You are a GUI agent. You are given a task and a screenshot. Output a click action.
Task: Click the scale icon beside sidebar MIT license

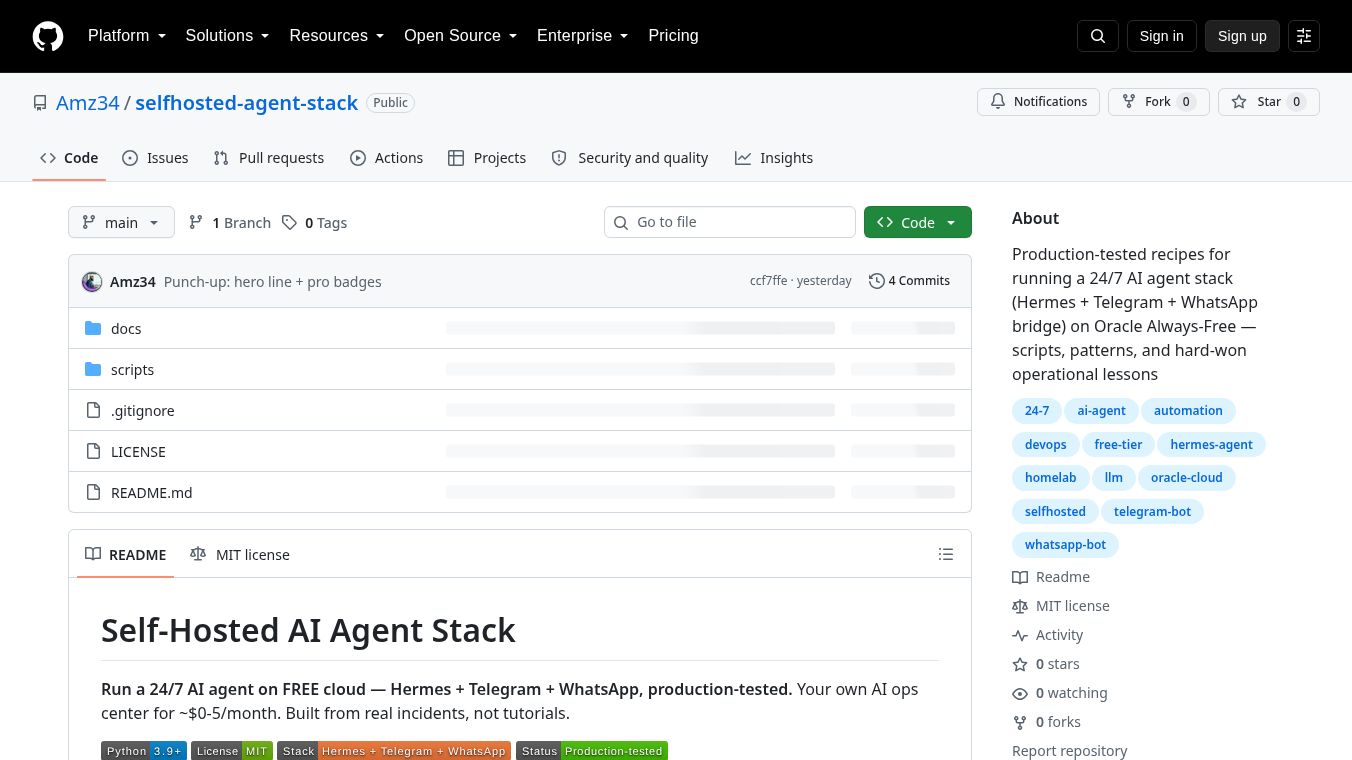(x=1020, y=606)
